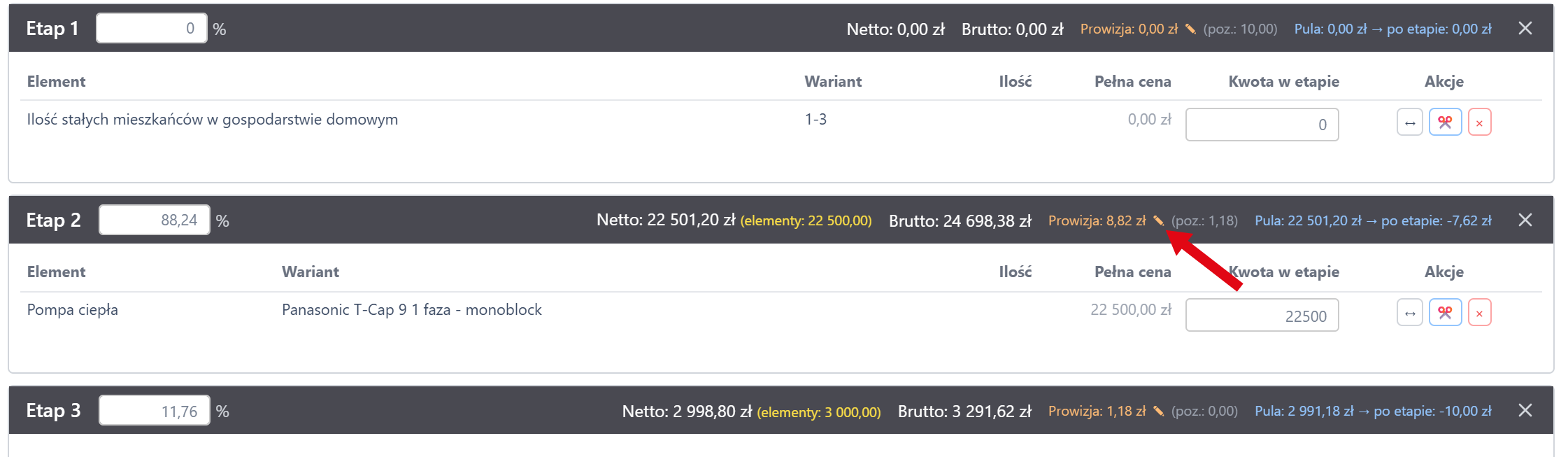Click Prowizja: 1,18 zł in Etap 3

1097,412
